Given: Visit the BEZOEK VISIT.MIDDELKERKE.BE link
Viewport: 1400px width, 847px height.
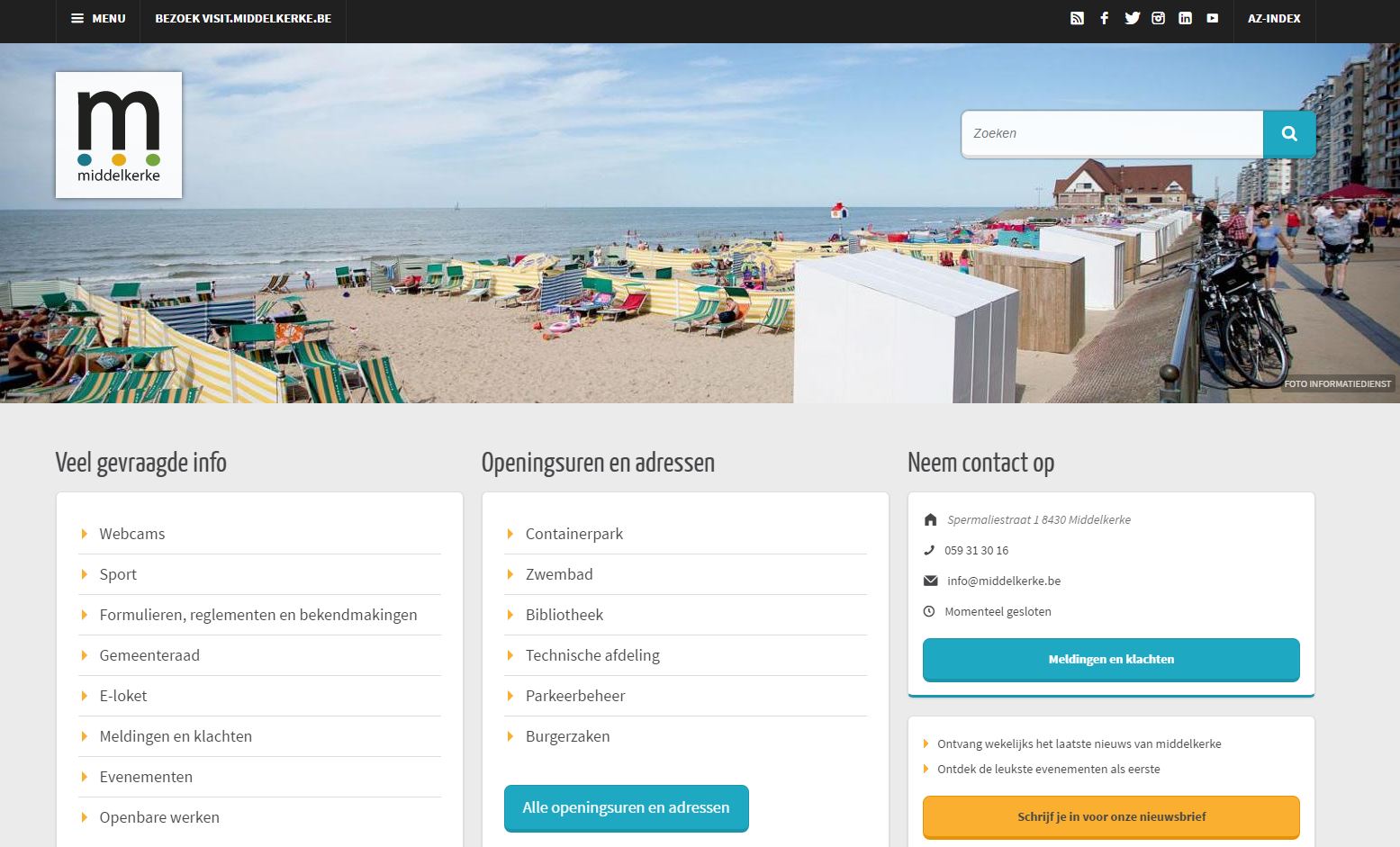Looking at the screenshot, I should pos(243,18).
